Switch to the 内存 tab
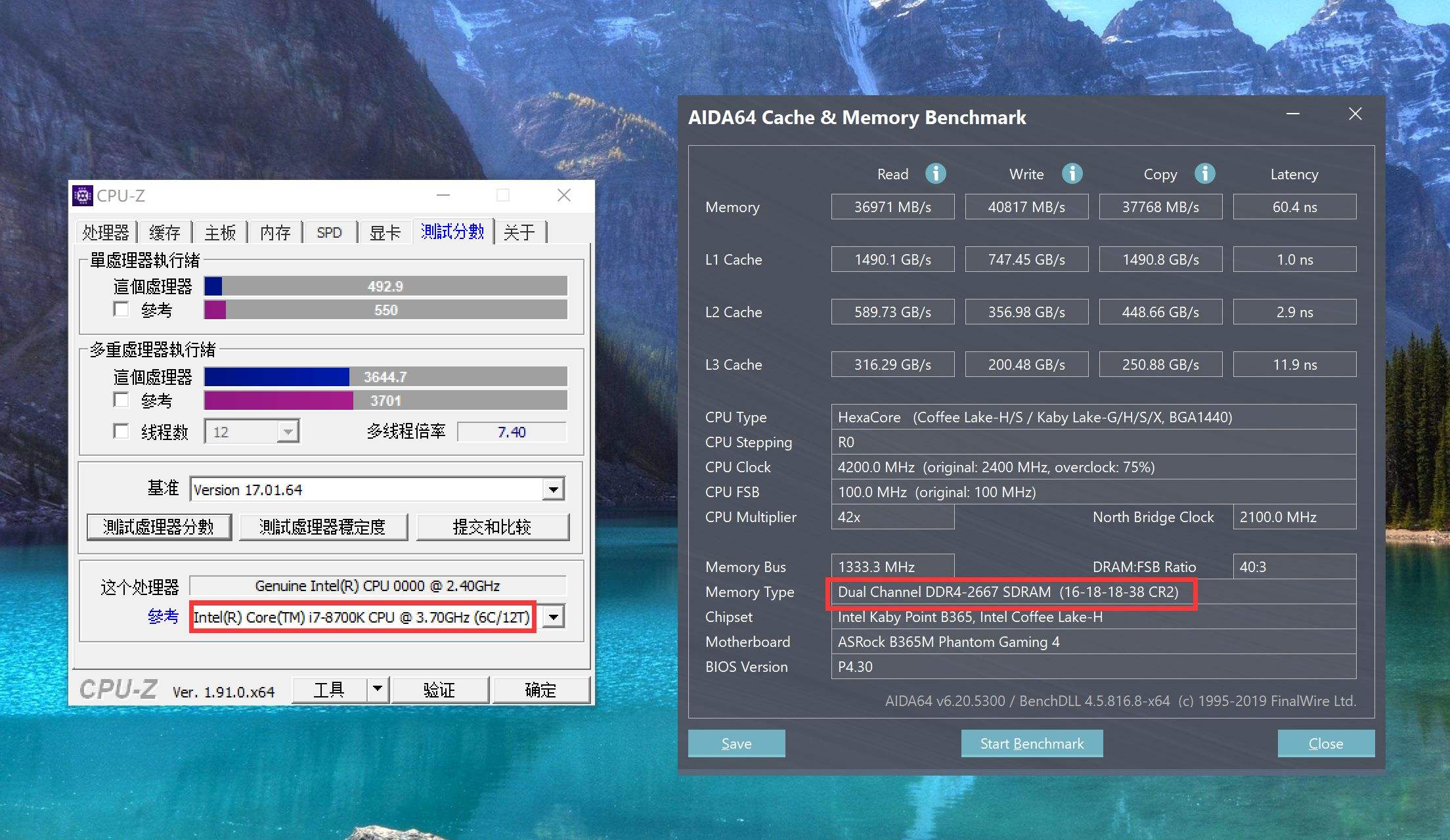Viewport: 1450px width, 840px height. [x=275, y=232]
